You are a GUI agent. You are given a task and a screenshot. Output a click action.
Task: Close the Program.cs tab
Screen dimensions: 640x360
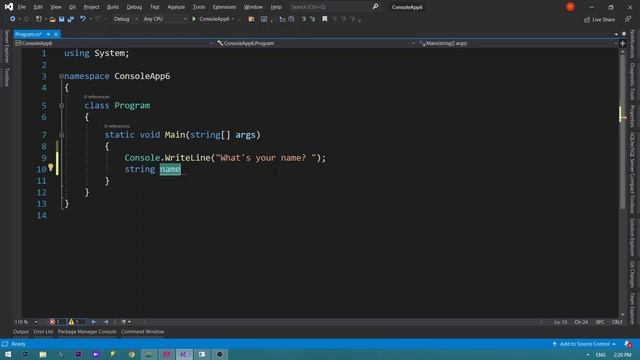pos(56,34)
